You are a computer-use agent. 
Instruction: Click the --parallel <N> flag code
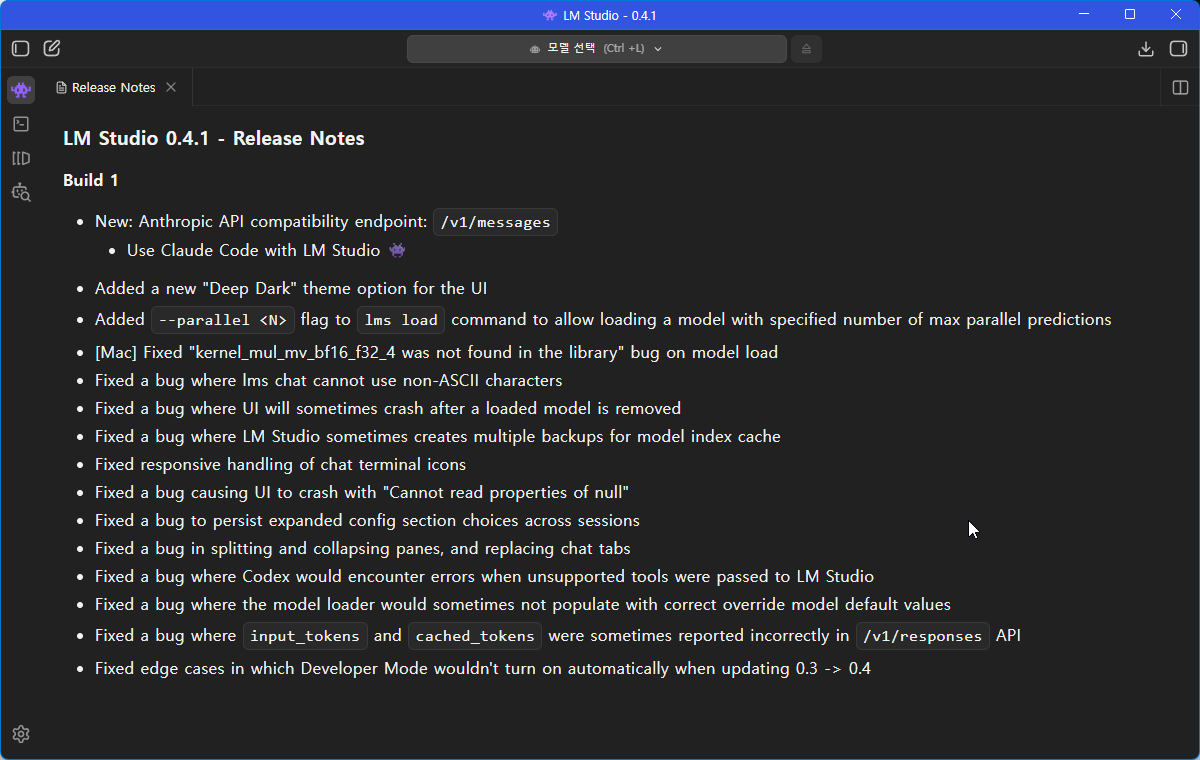[x=223, y=320]
